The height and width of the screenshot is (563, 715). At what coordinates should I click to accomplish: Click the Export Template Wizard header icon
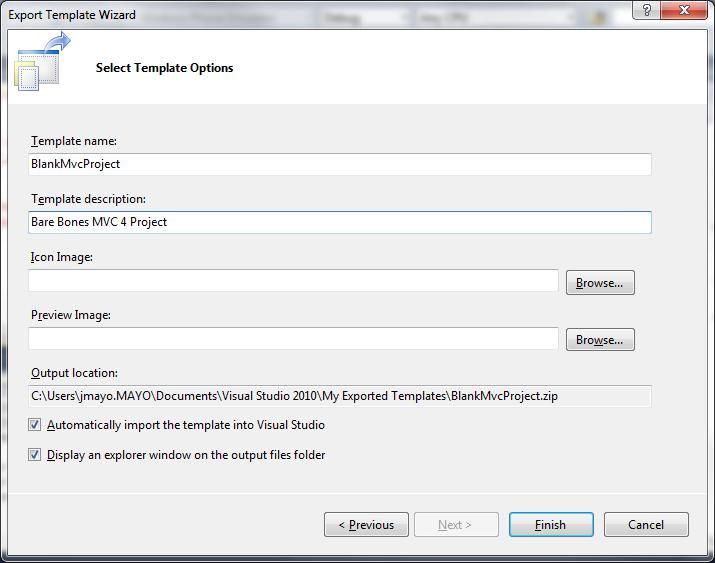point(42,64)
